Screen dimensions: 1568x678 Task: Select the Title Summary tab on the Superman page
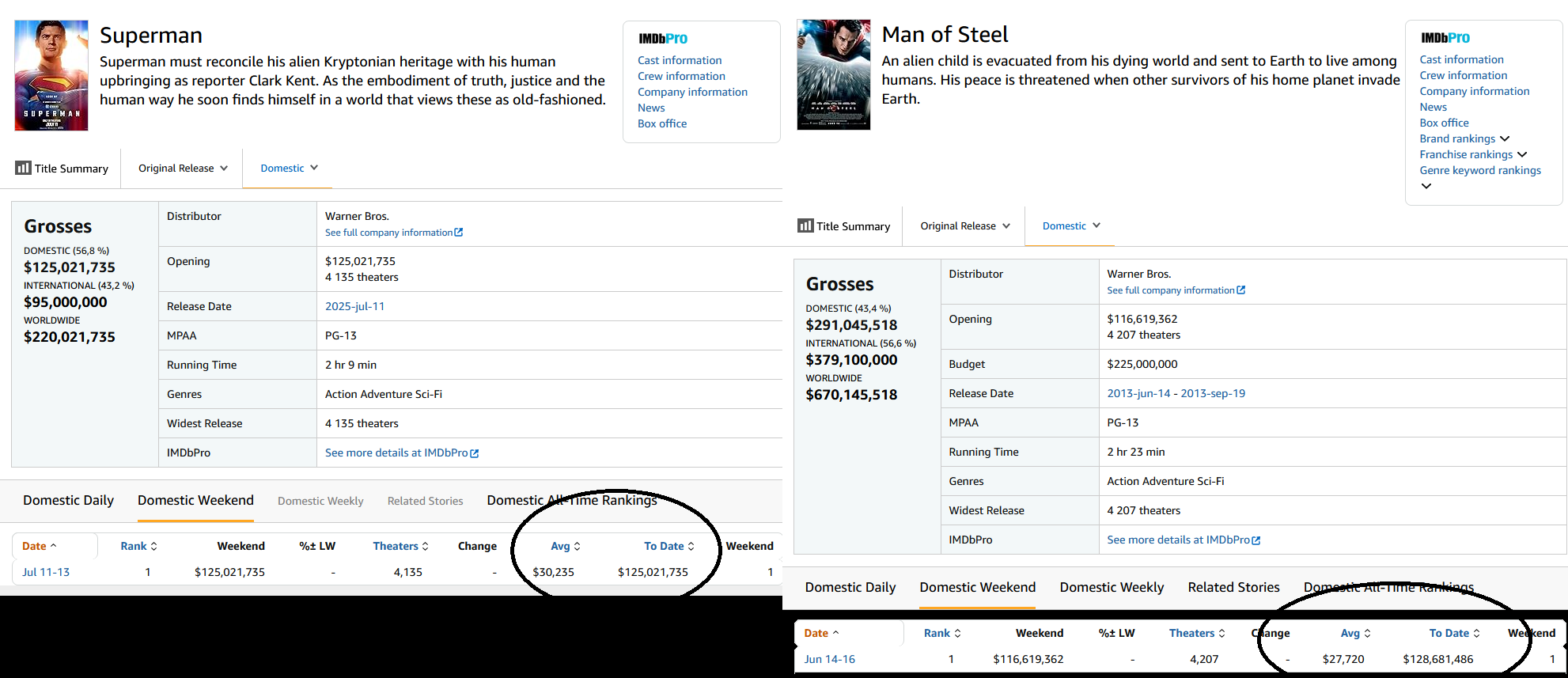[x=62, y=169]
